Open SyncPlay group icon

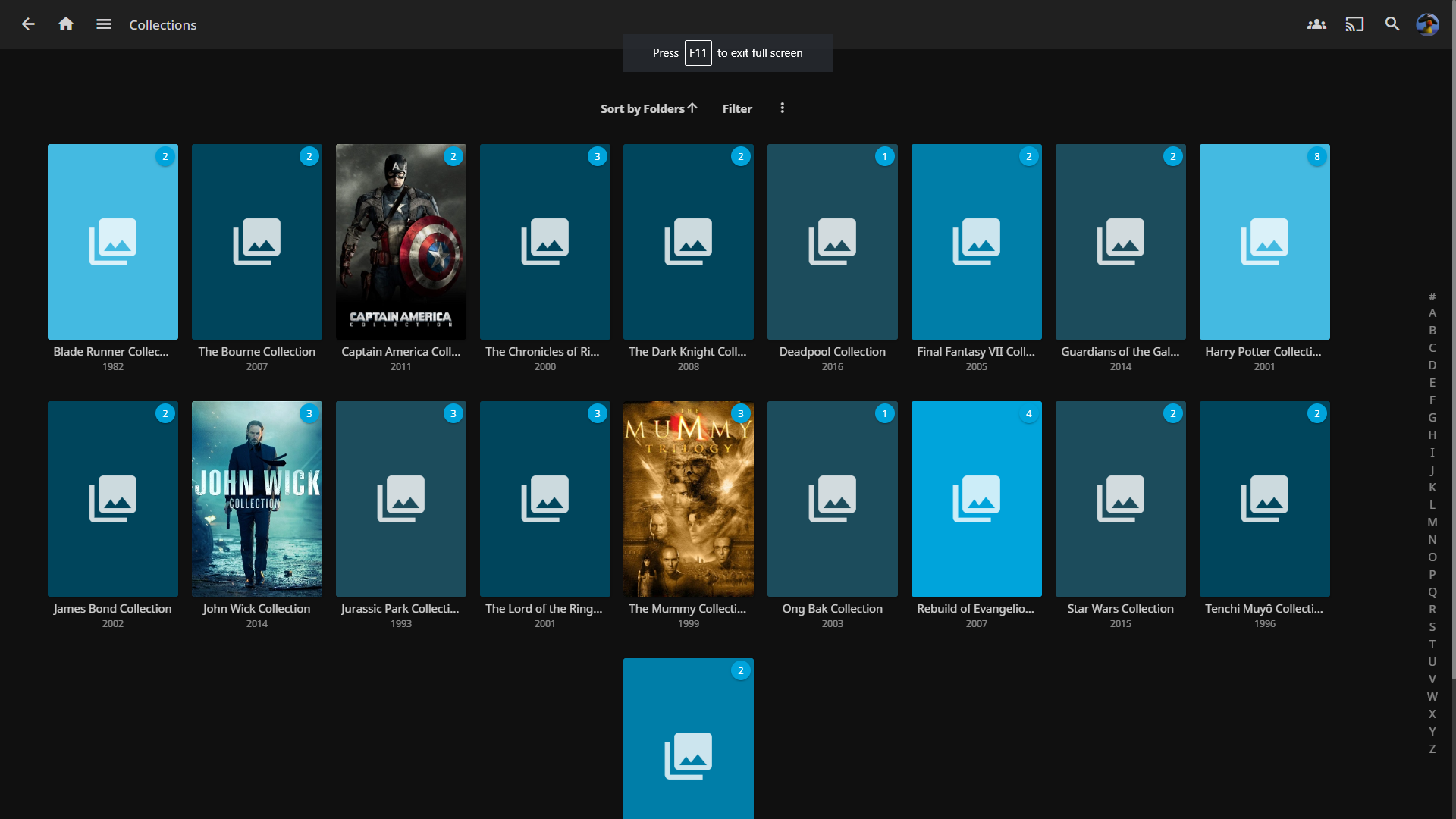[1316, 24]
